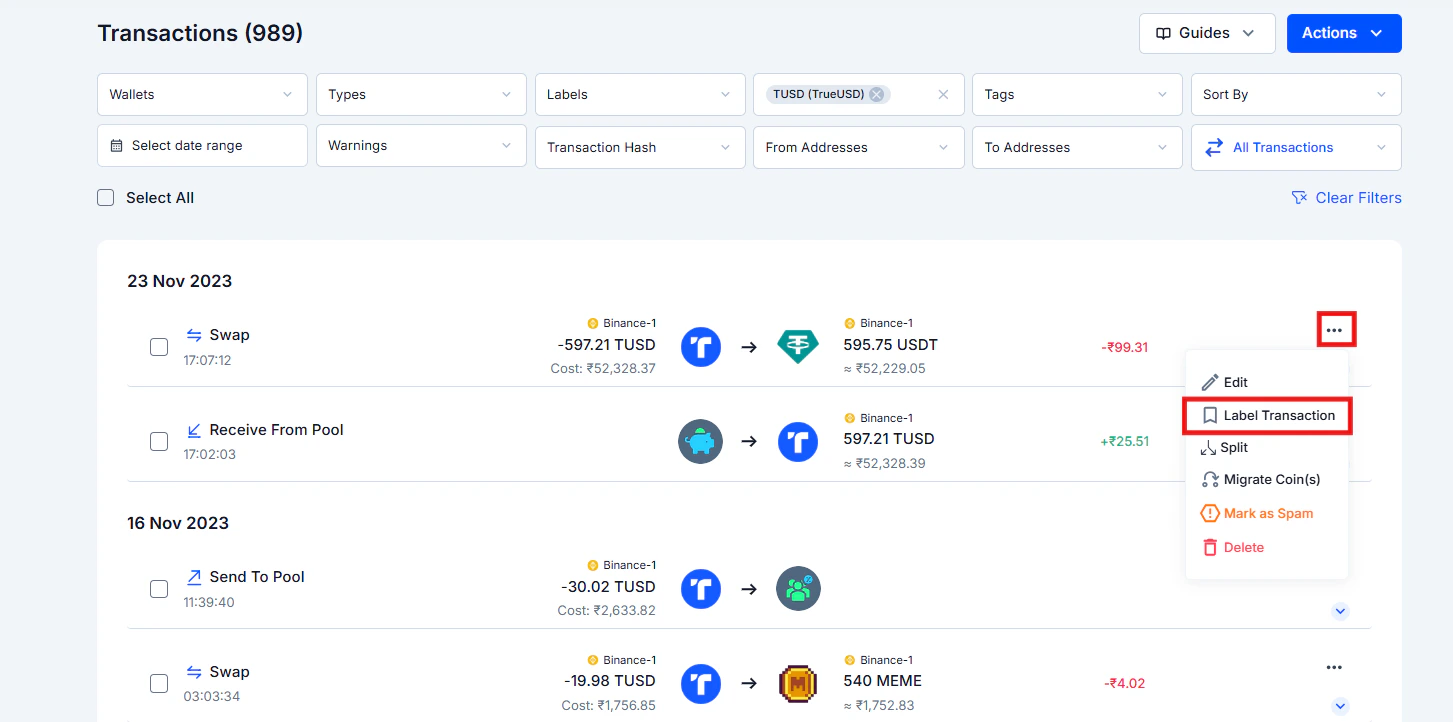Click the +₹25.51 gain value
This screenshot has width=1453, height=722.
click(1125, 441)
